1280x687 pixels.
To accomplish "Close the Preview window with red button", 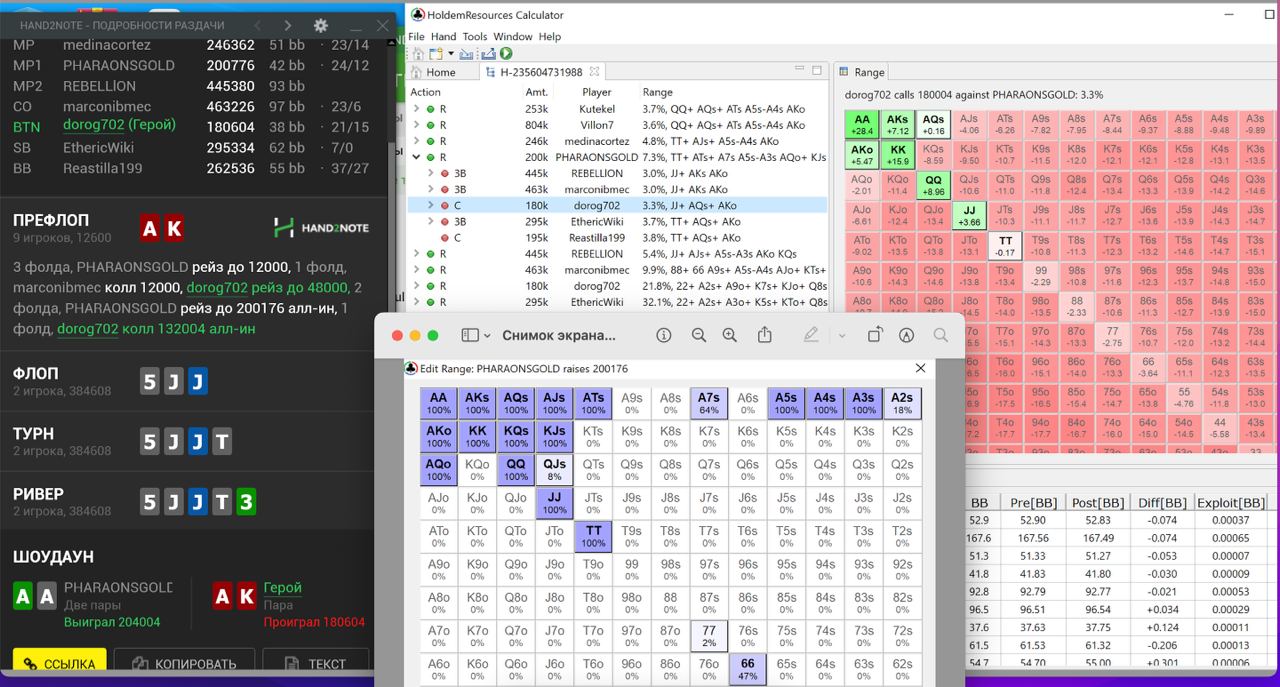I will point(397,336).
